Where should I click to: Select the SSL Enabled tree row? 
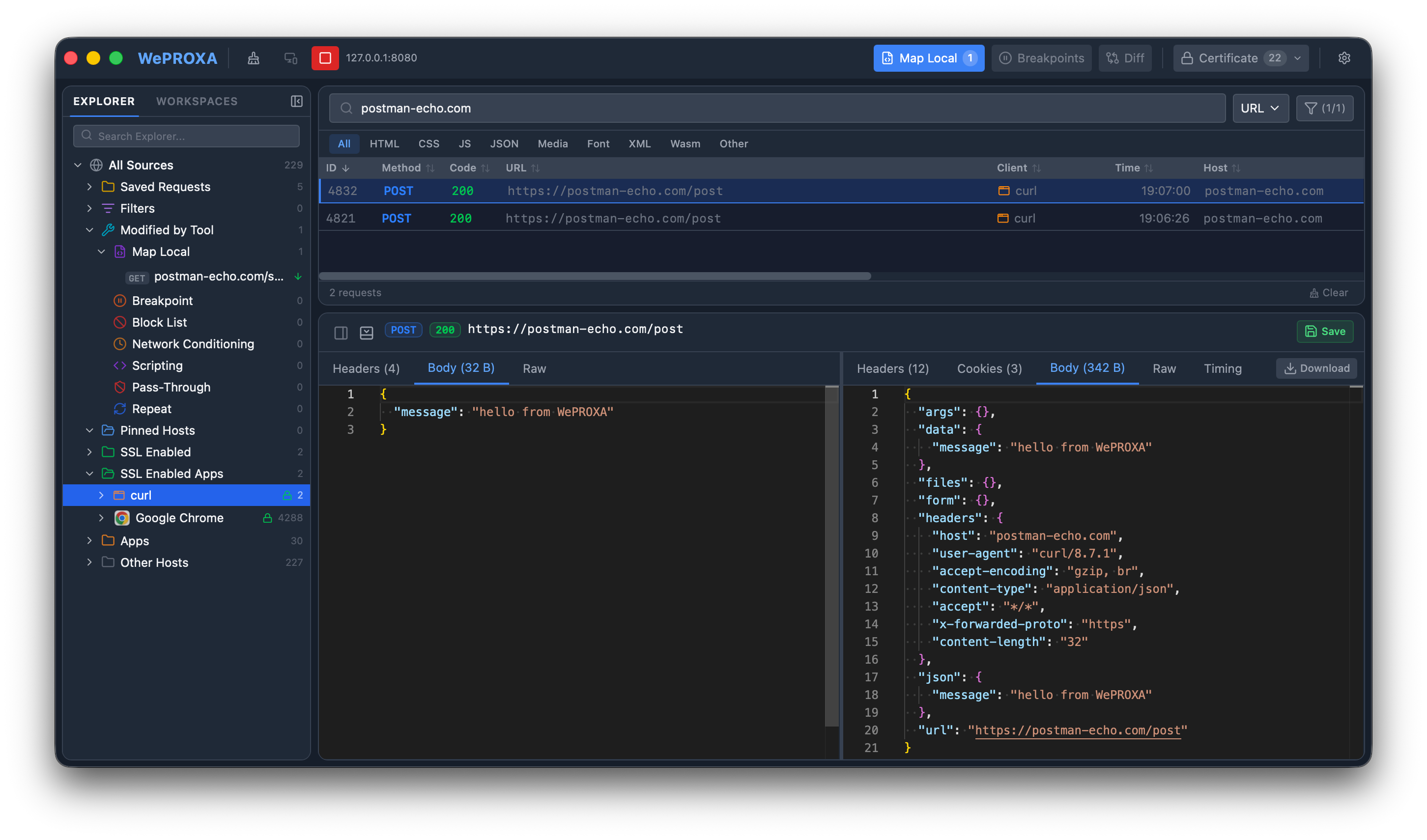pyautogui.click(x=187, y=452)
